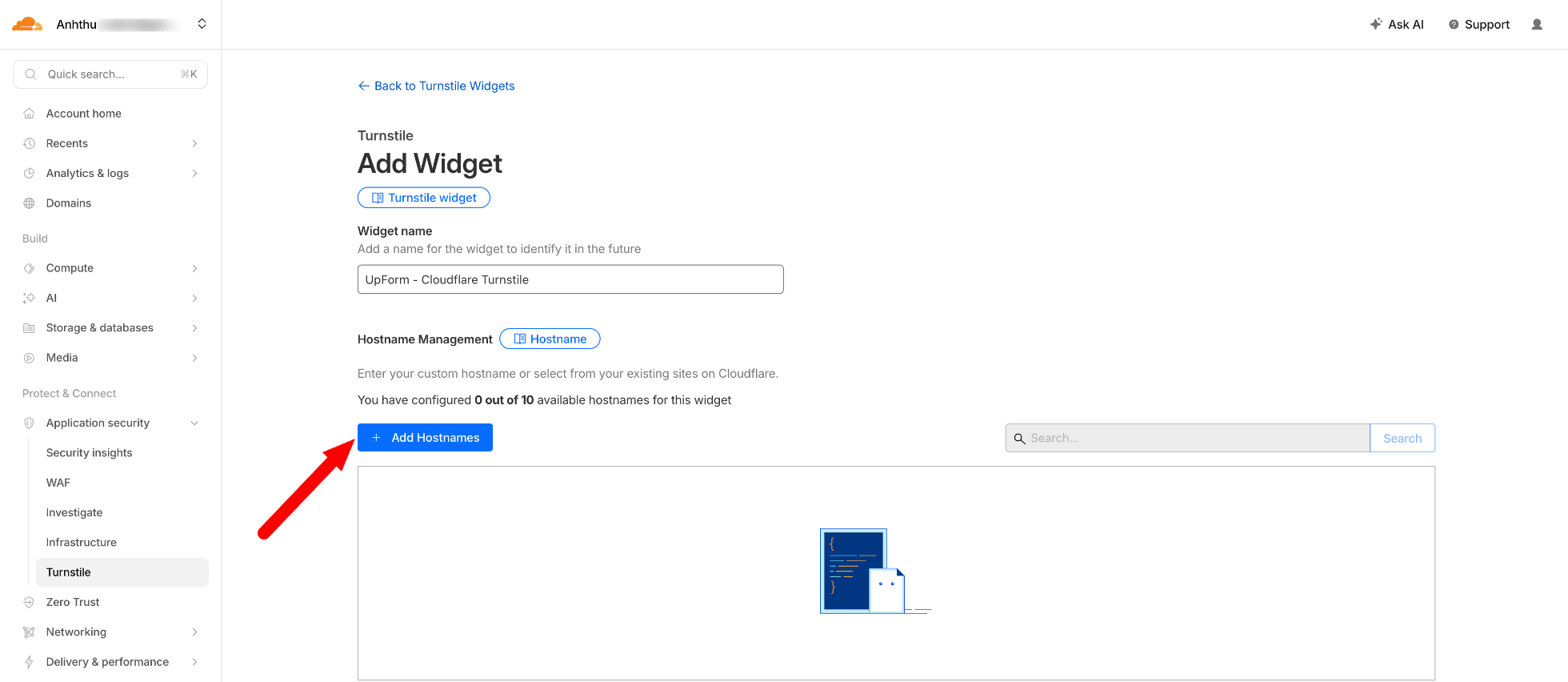Select Turnstile in sidebar
This screenshot has height=682, width=1568.
coord(122,572)
